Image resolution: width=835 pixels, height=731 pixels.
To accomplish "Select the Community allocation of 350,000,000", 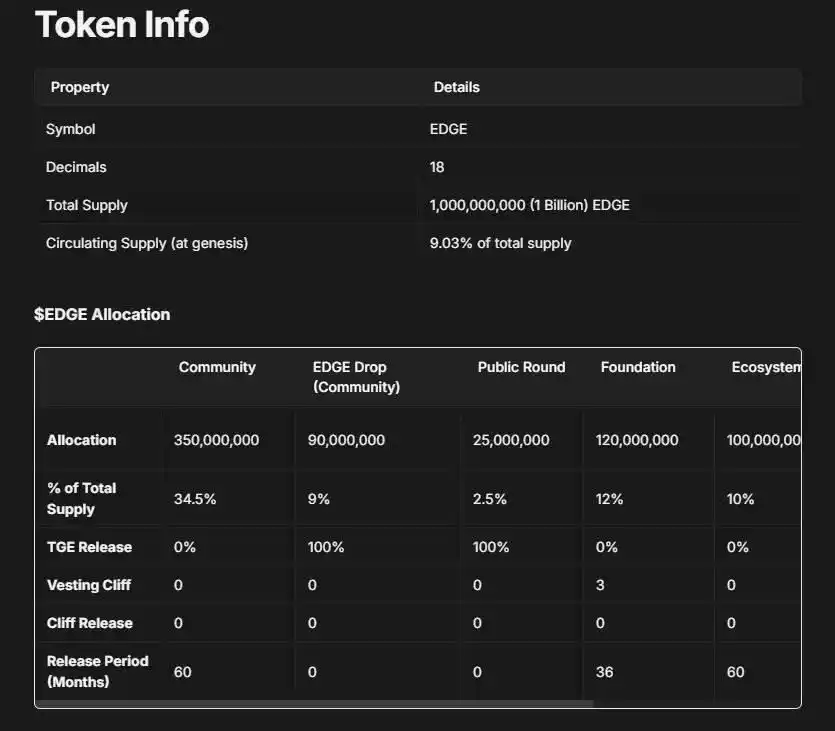I will [216, 440].
